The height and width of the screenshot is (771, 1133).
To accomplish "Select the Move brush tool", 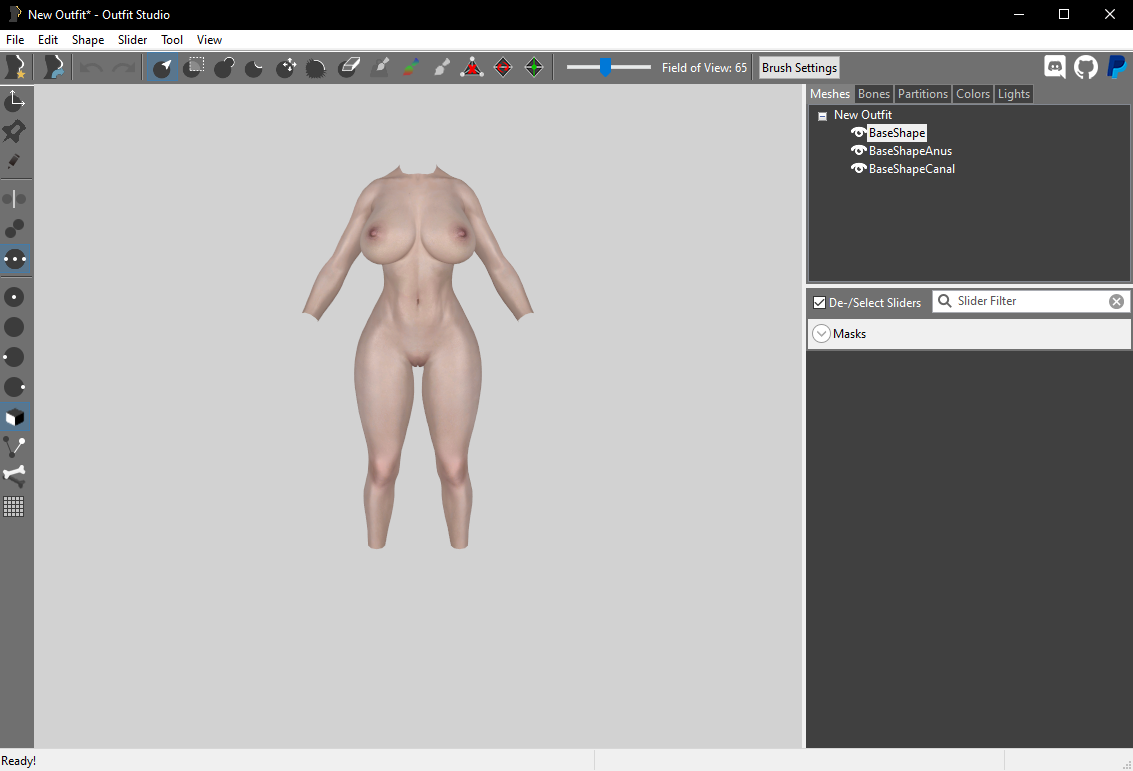I will pos(285,68).
